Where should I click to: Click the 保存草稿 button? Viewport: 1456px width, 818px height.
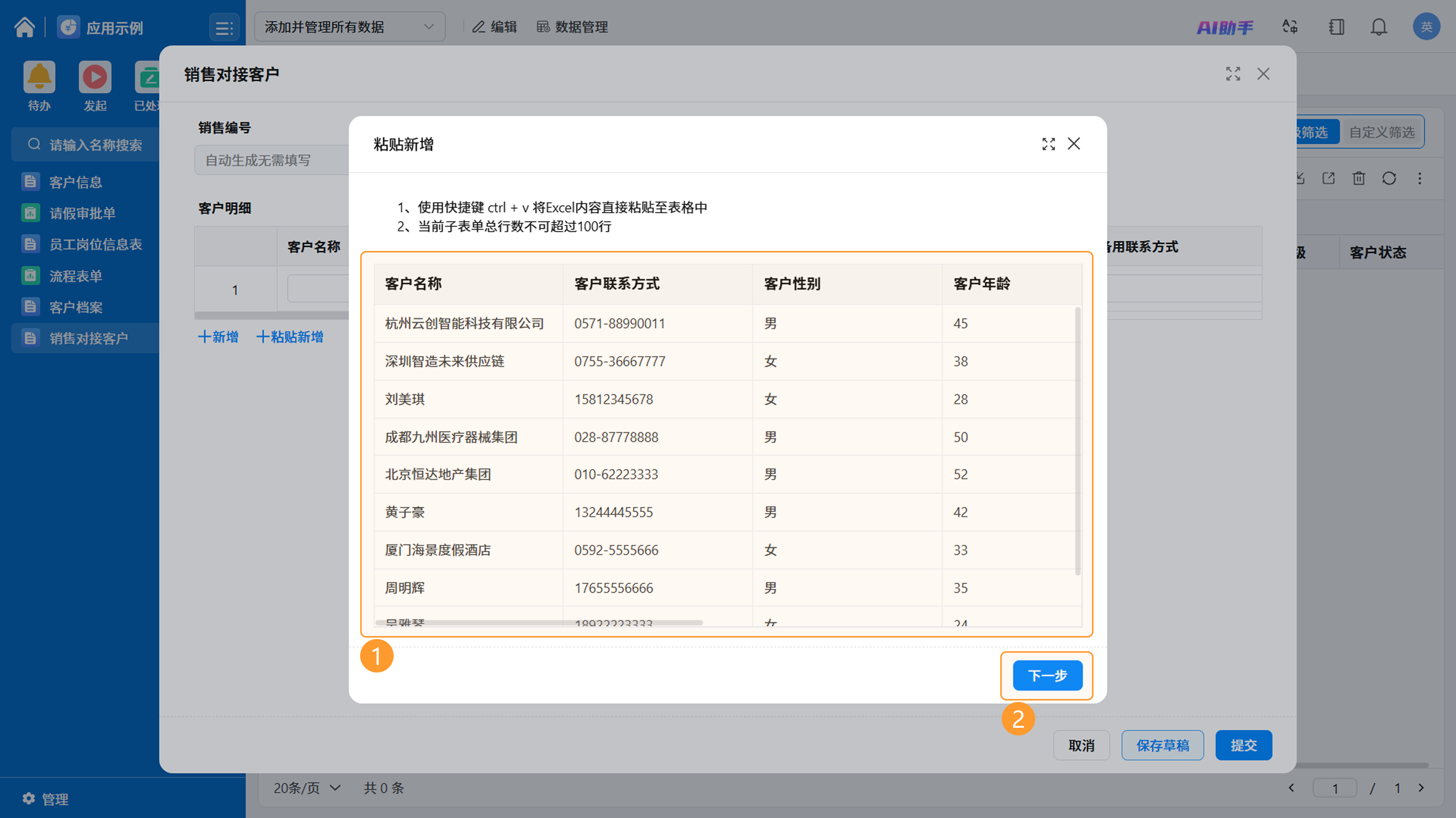[x=1163, y=745]
